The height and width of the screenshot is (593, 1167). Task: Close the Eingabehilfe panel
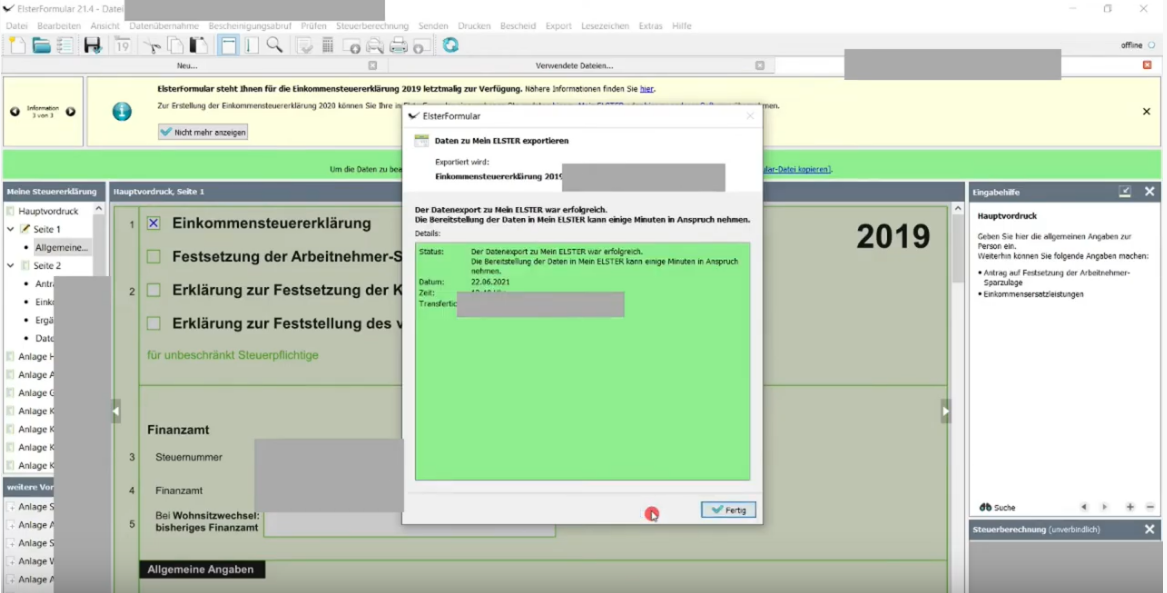coord(1150,192)
